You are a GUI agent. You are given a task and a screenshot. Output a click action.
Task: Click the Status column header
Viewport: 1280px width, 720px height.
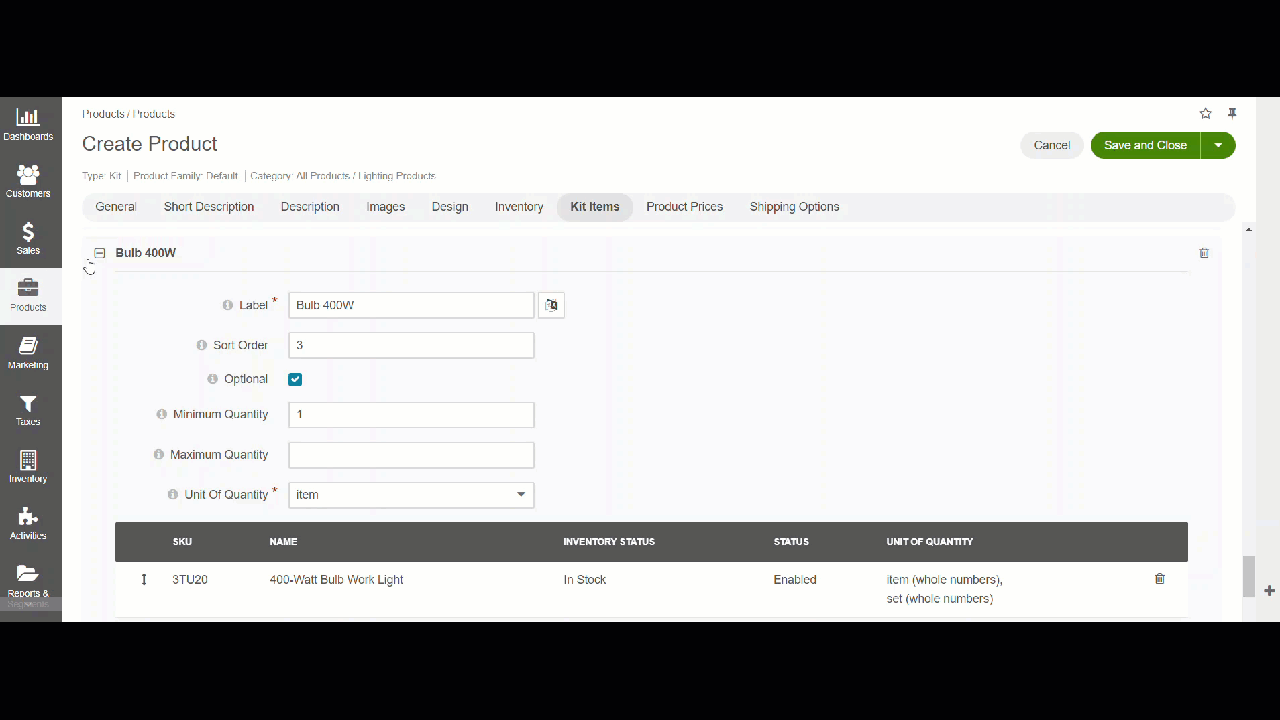click(x=791, y=542)
